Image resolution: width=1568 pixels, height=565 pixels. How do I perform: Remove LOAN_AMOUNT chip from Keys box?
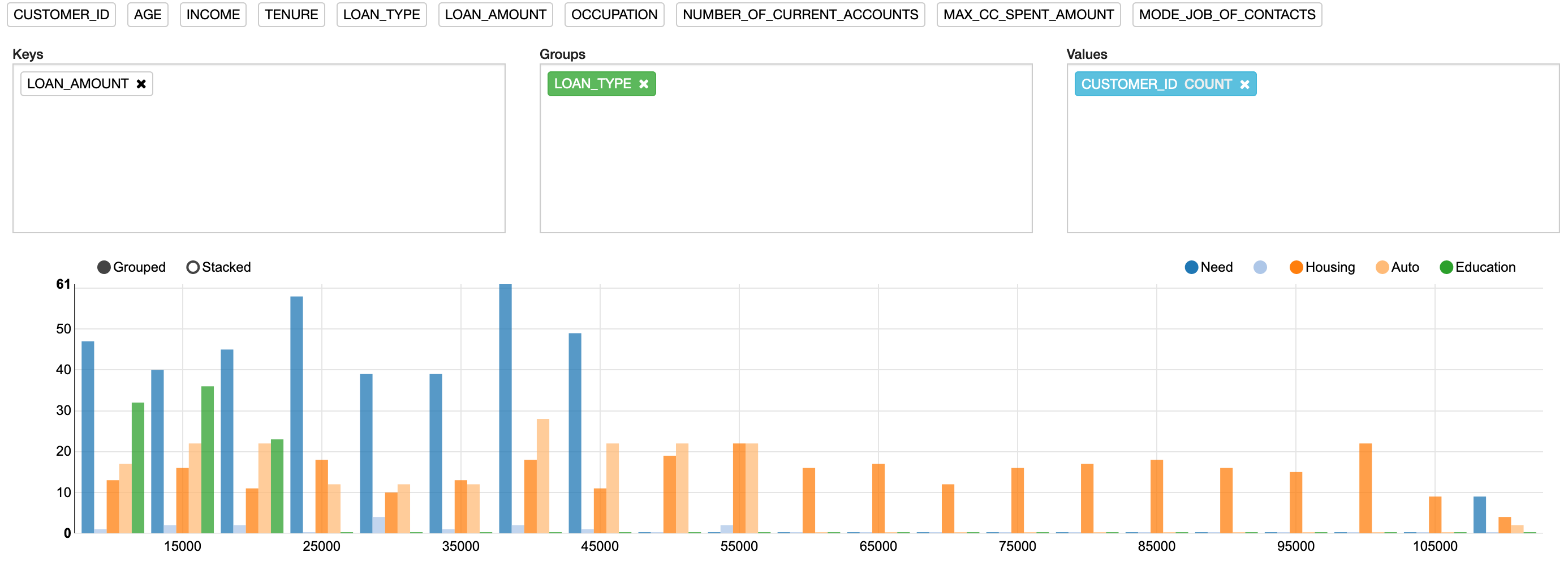(141, 83)
